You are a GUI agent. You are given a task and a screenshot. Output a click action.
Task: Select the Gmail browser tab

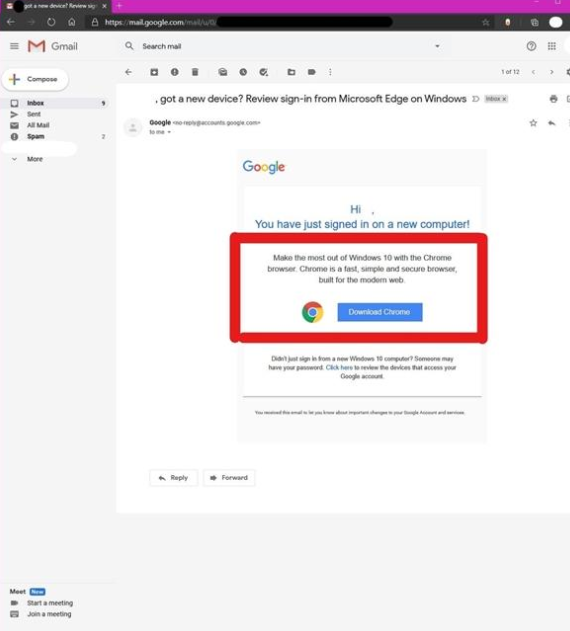point(56,6)
